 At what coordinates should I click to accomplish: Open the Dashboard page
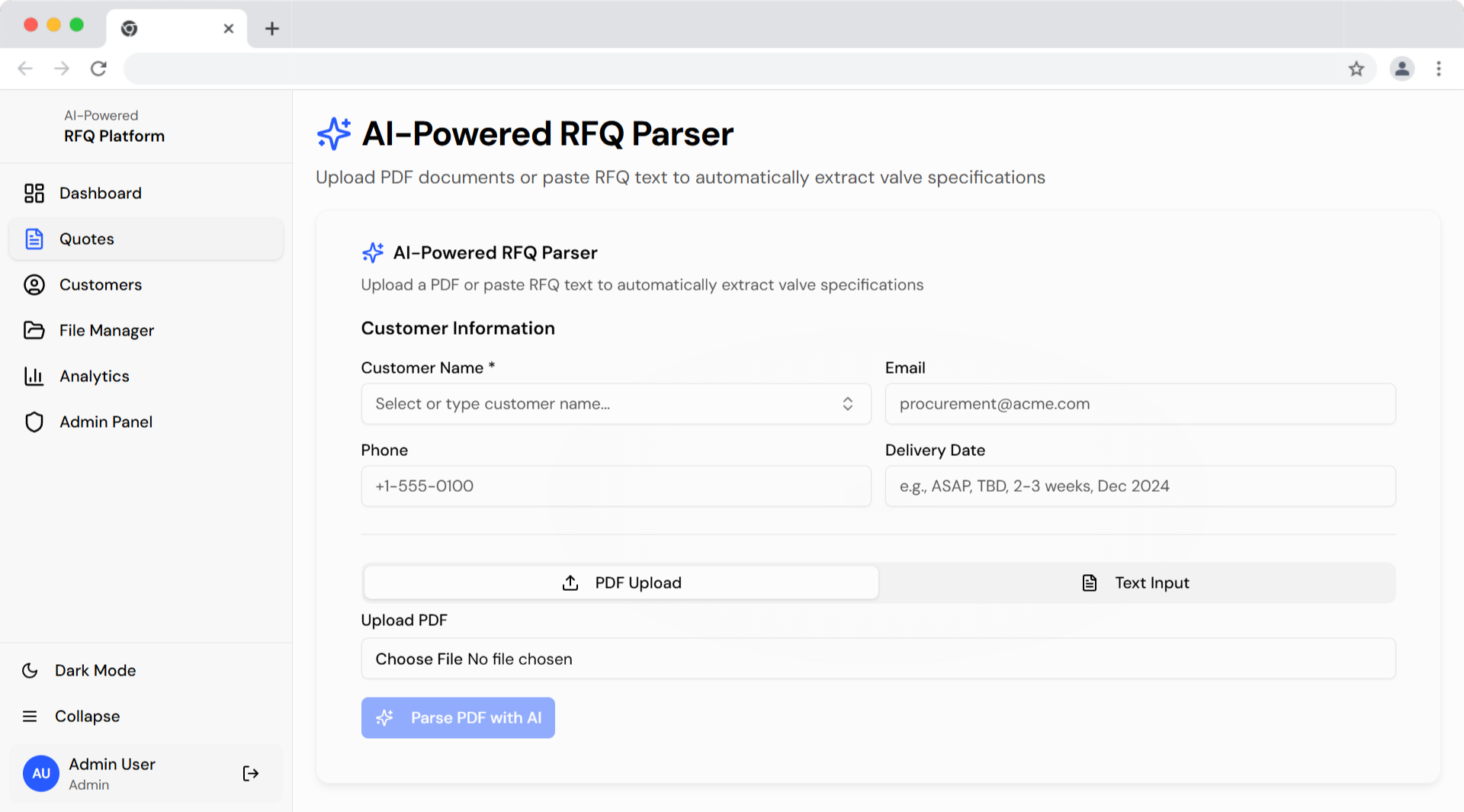coord(146,193)
